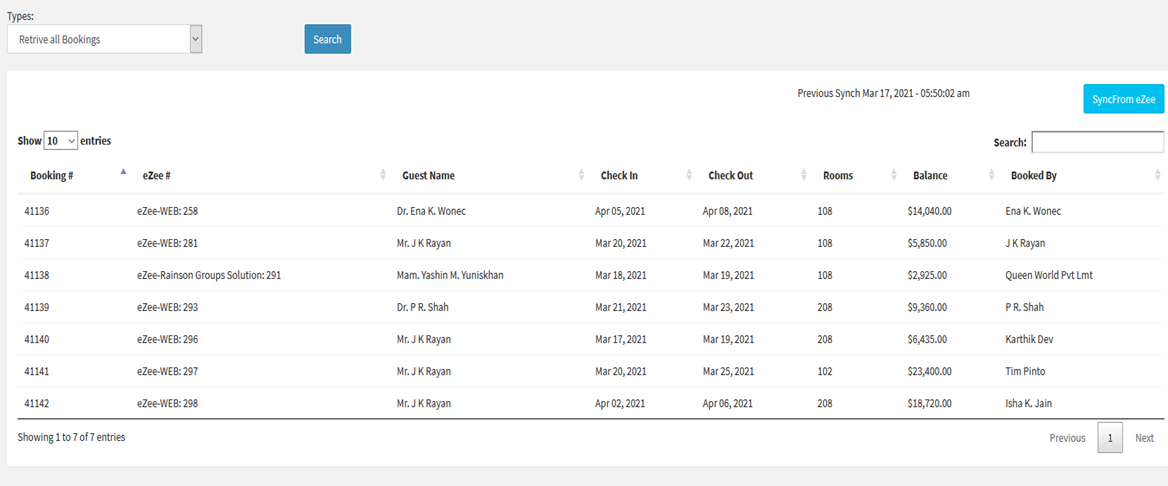This screenshot has height=486, width=1168.
Task: Select booking 41141 booked by Tim Pinto
Action: [590, 371]
